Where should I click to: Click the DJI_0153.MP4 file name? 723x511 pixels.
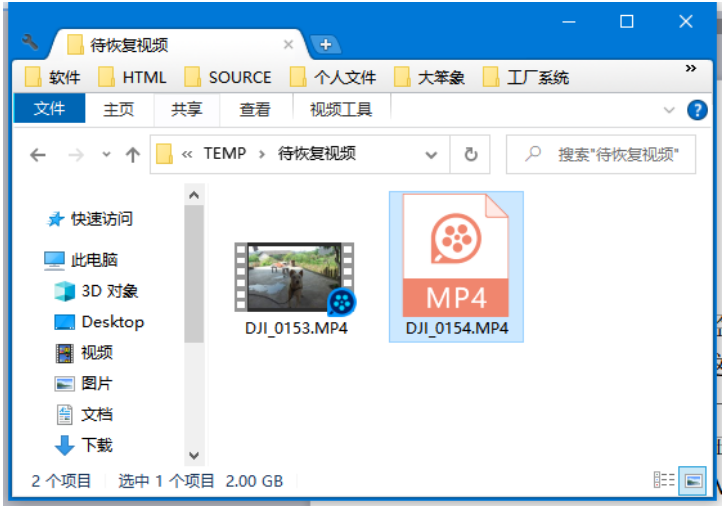click(296, 328)
